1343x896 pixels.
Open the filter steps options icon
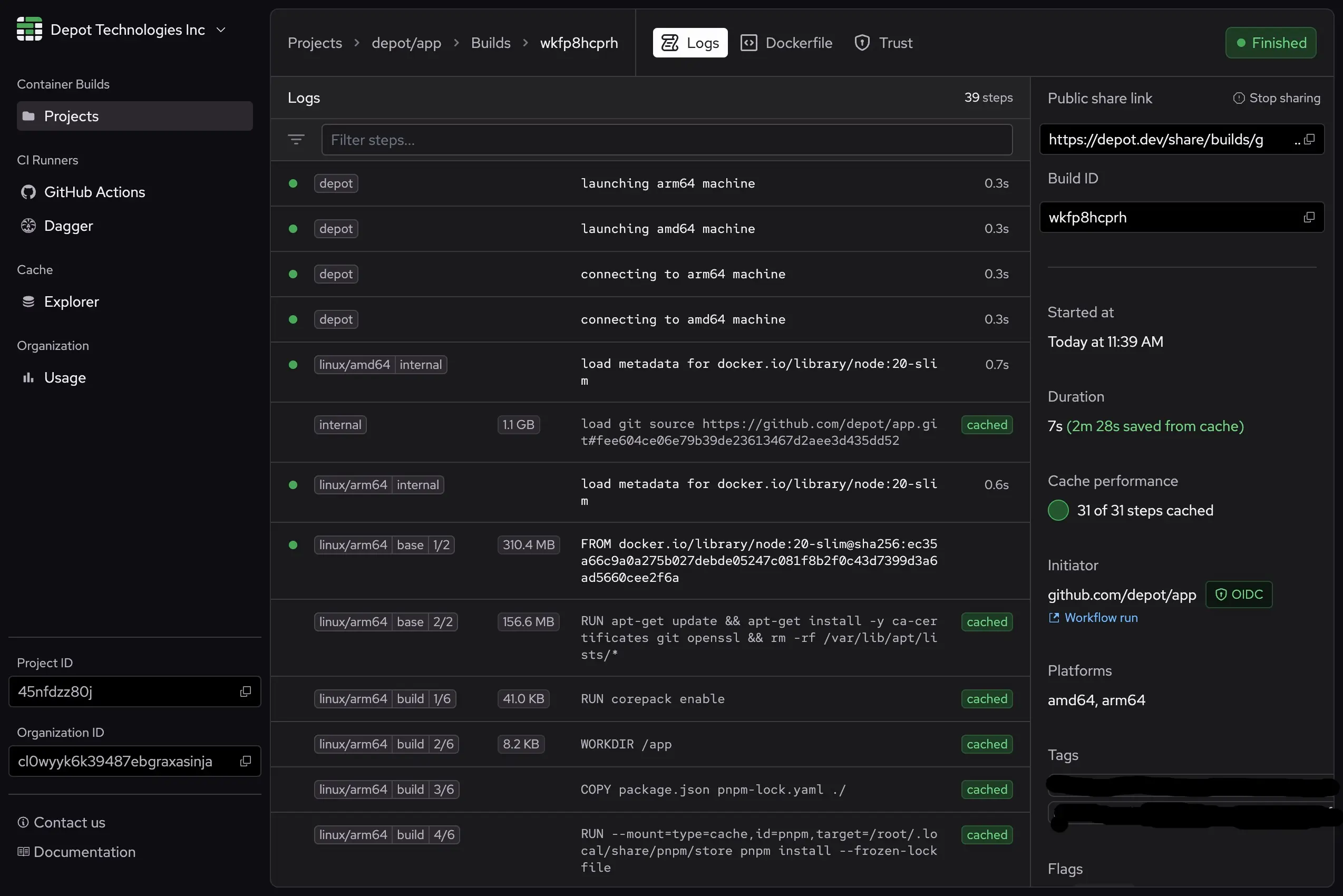296,140
